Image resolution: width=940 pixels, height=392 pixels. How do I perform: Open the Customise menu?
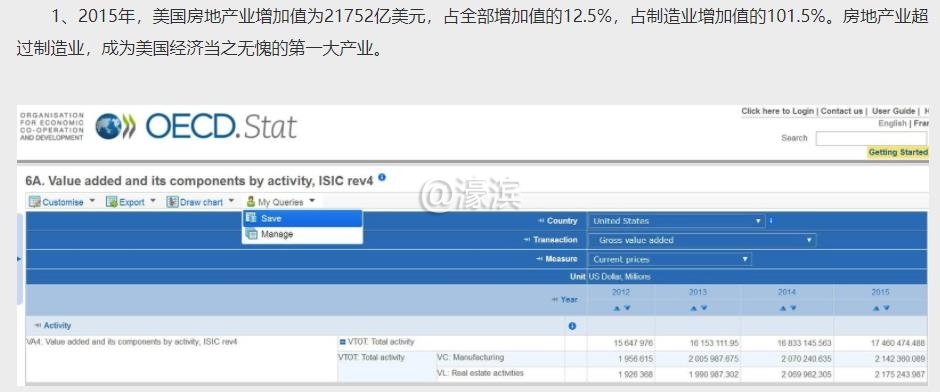tap(62, 202)
